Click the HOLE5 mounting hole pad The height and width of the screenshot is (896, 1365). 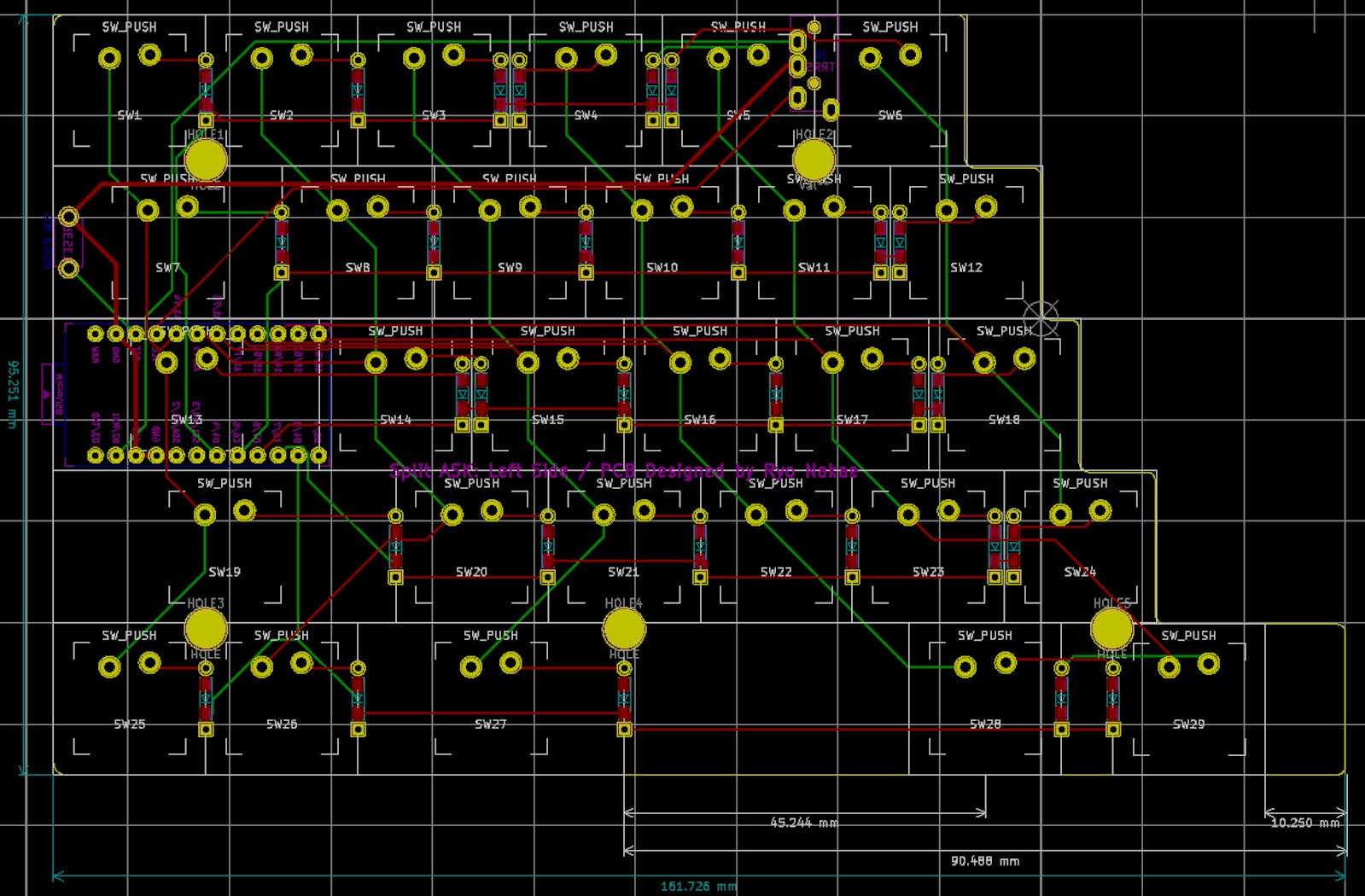pos(1111,629)
